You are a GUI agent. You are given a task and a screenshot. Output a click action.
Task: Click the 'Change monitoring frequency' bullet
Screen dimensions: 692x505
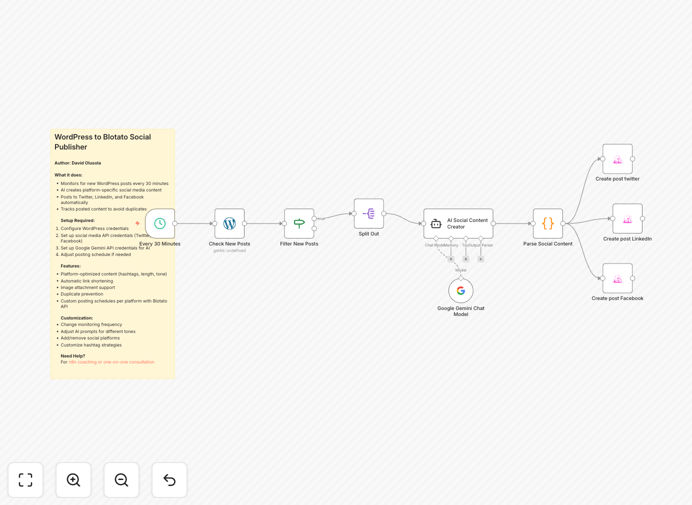click(91, 324)
